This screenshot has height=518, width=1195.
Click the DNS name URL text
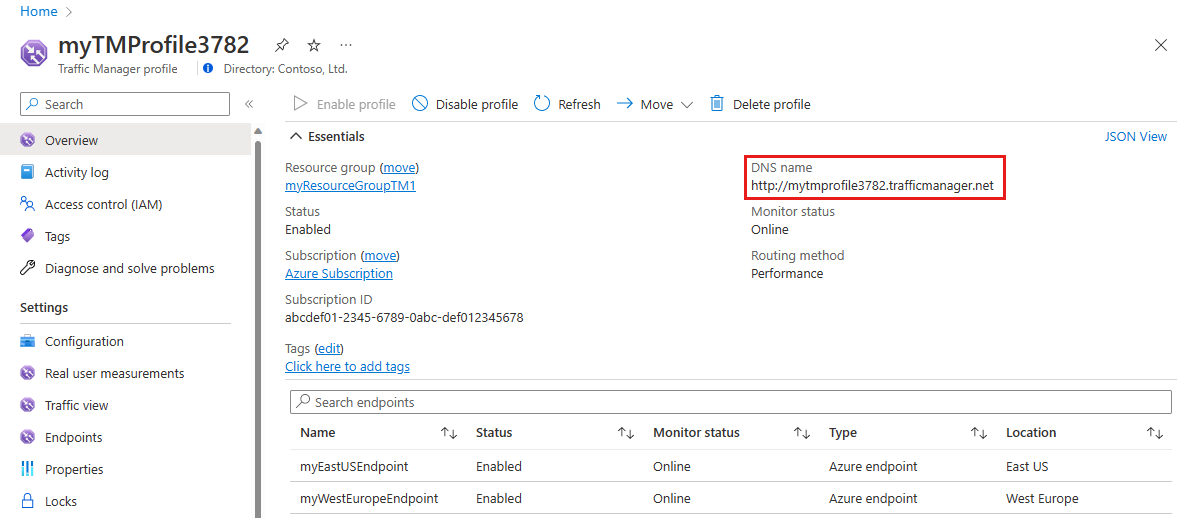pyautogui.click(x=872, y=185)
